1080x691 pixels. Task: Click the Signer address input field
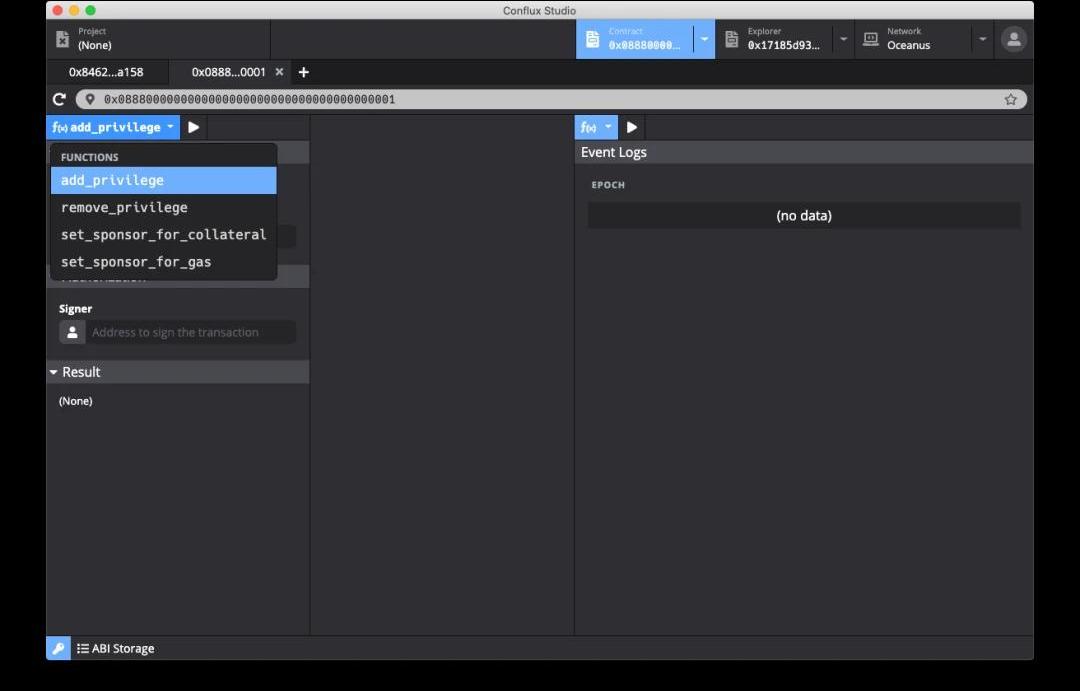[x=190, y=332]
